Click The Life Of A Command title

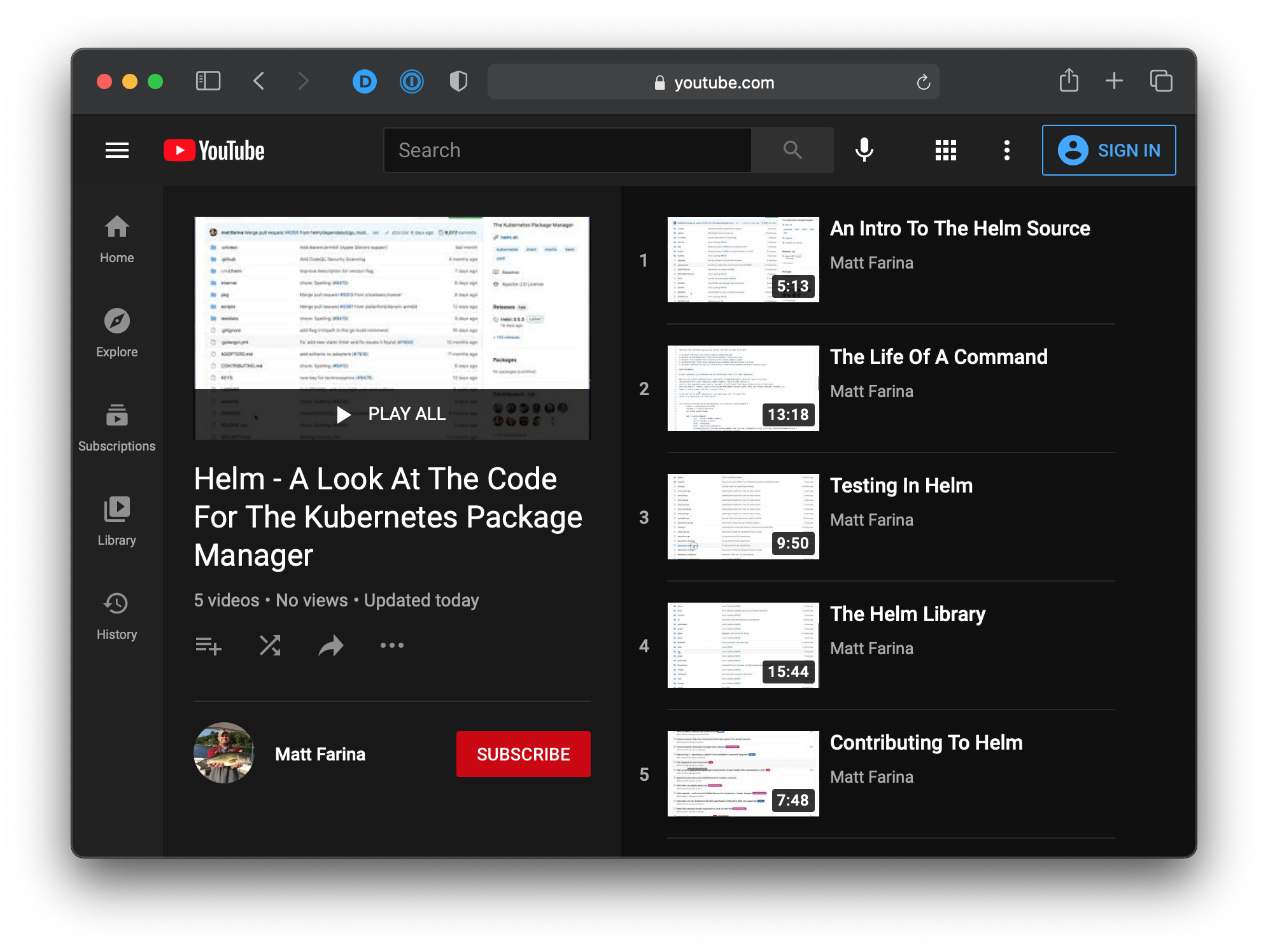pos(939,357)
